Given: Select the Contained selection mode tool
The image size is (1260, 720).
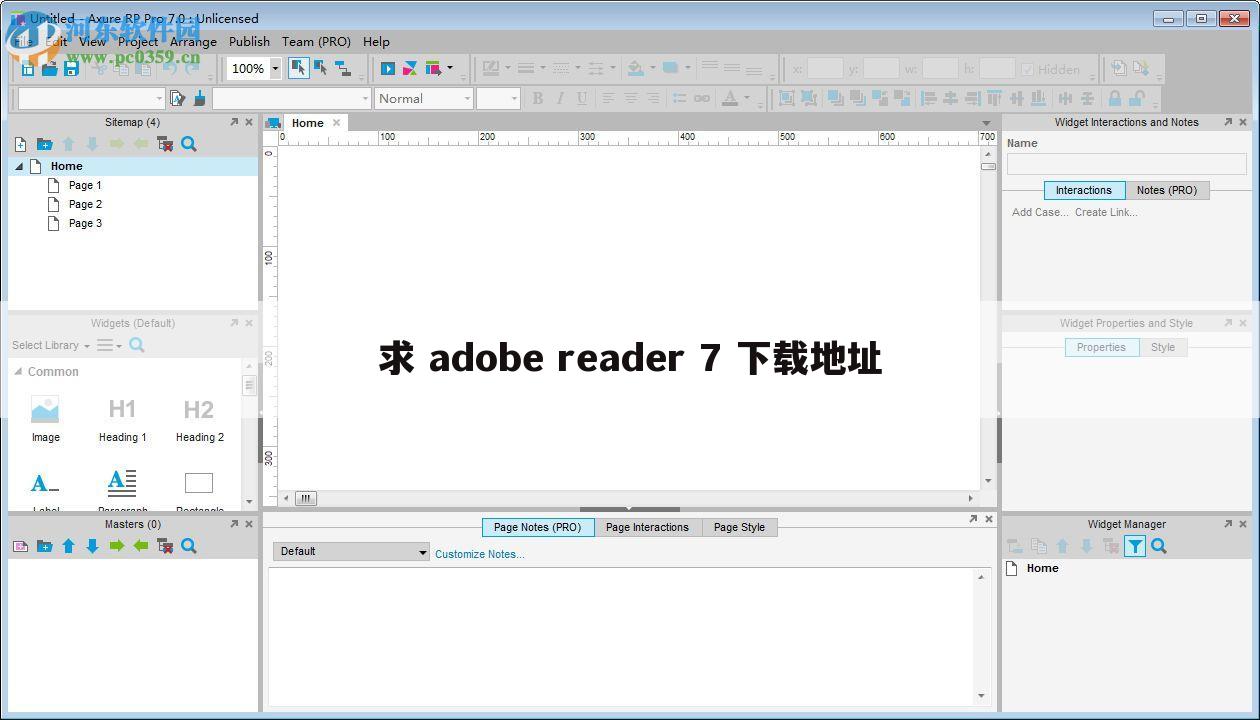Looking at the screenshot, I should pos(320,68).
